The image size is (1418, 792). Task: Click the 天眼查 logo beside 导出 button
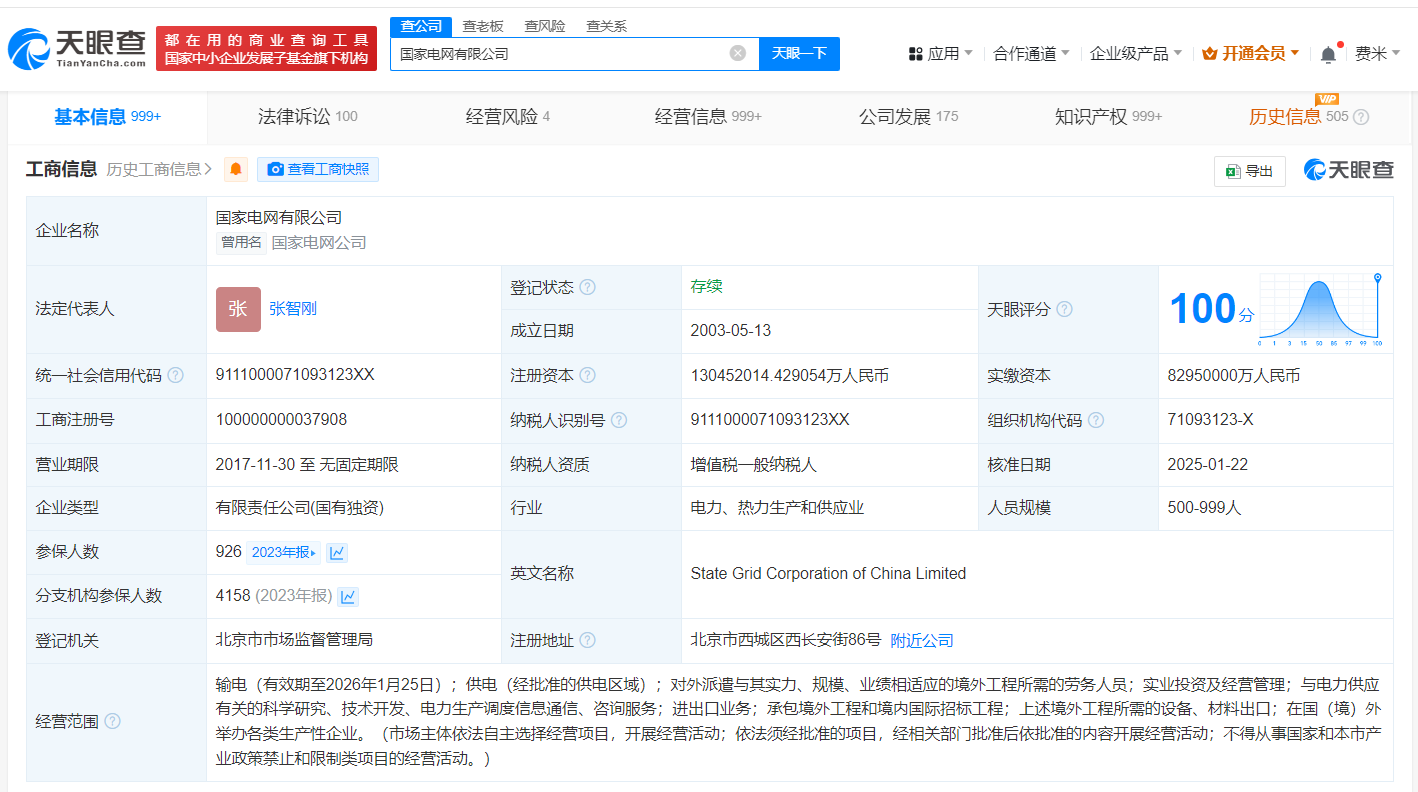(1348, 170)
